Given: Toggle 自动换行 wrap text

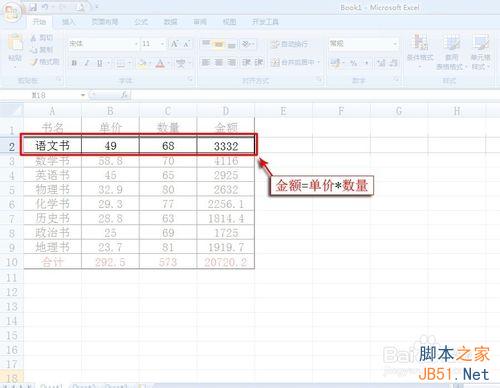Looking at the screenshot, I should tap(290, 44).
